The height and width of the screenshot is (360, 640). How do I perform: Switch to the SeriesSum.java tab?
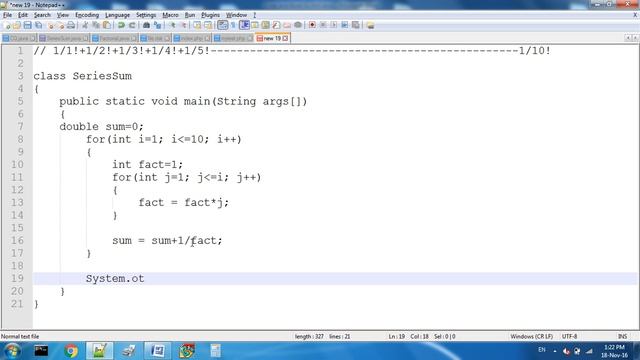pyautogui.click(x=63, y=38)
